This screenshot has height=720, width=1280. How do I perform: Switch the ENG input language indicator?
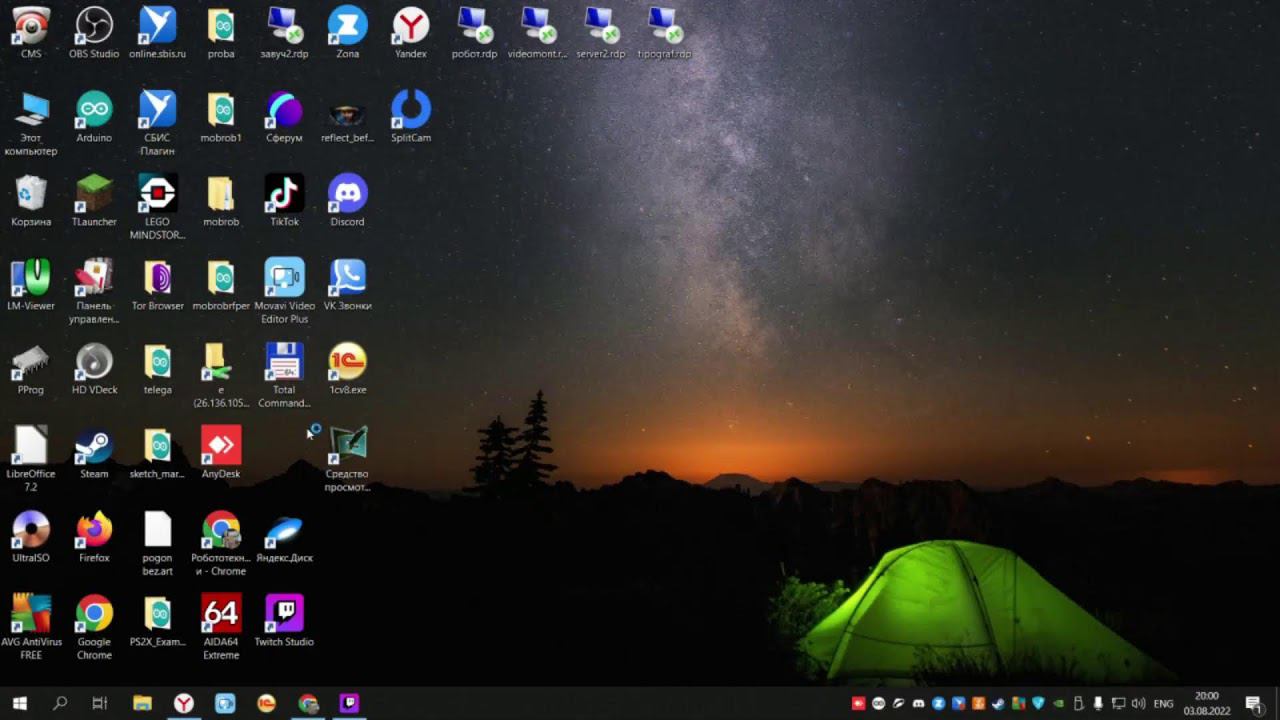point(1164,704)
